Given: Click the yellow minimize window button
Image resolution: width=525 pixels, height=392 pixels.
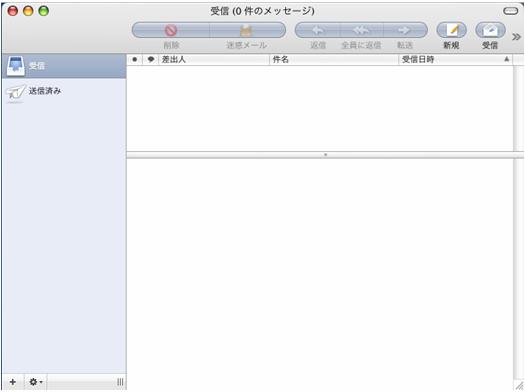Looking at the screenshot, I should (x=28, y=11).
